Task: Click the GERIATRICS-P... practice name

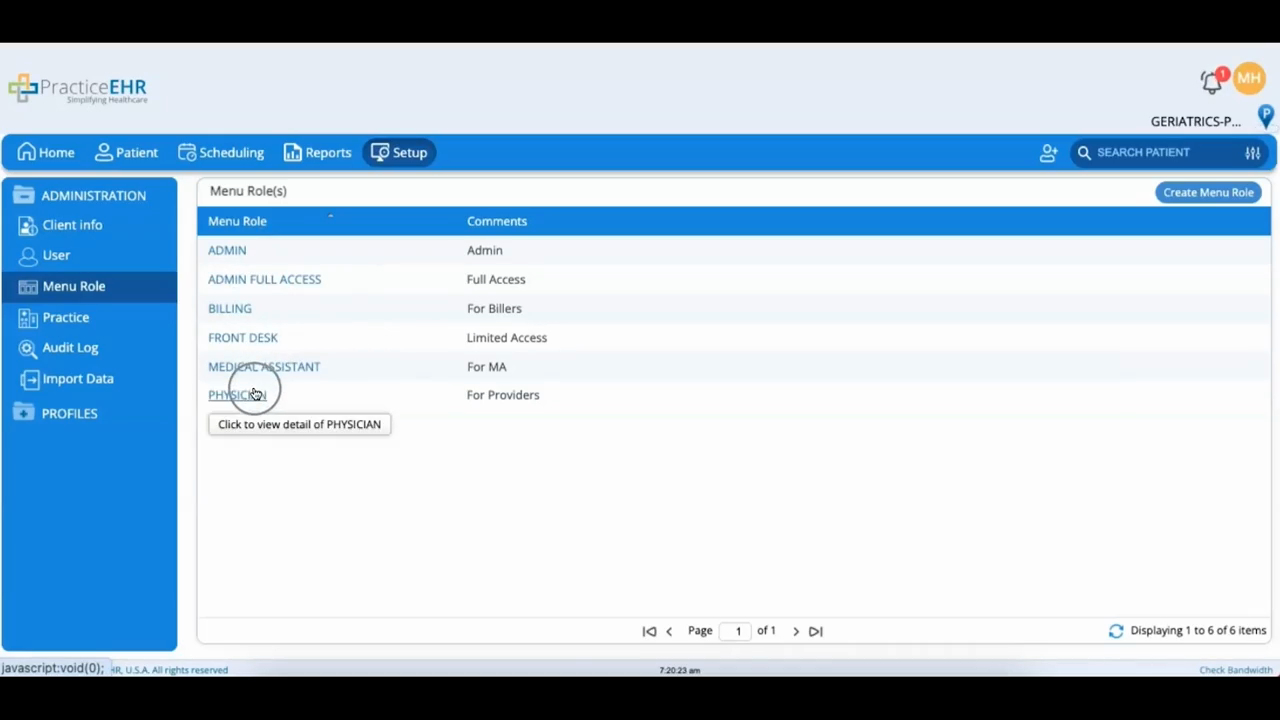Action: click(1196, 121)
